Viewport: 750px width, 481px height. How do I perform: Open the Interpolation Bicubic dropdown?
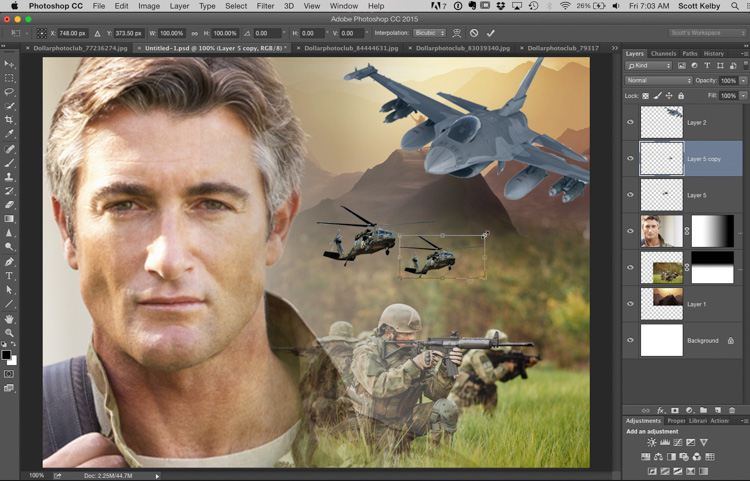point(430,33)
